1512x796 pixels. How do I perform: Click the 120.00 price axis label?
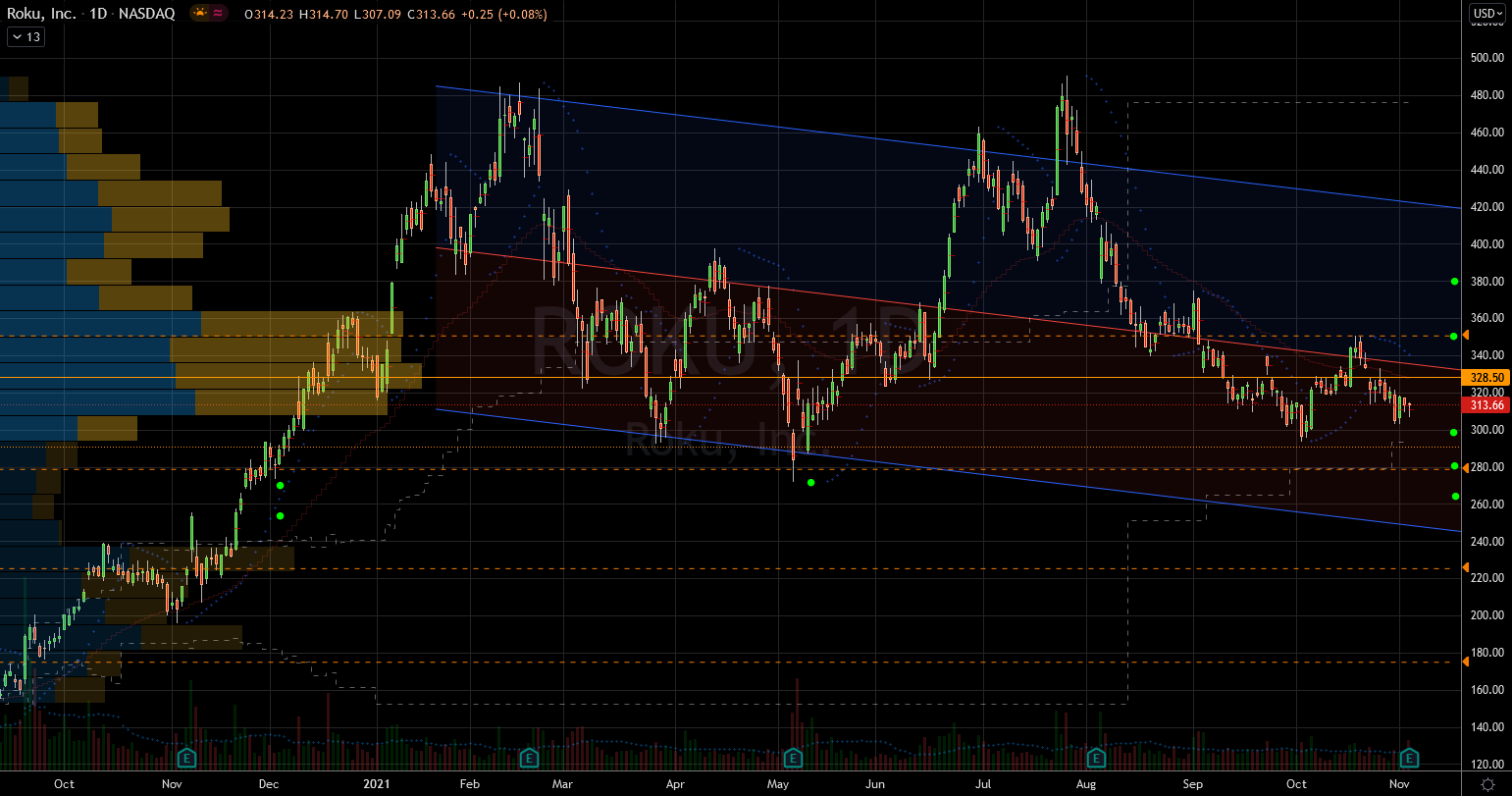[x=1487, y=765]
